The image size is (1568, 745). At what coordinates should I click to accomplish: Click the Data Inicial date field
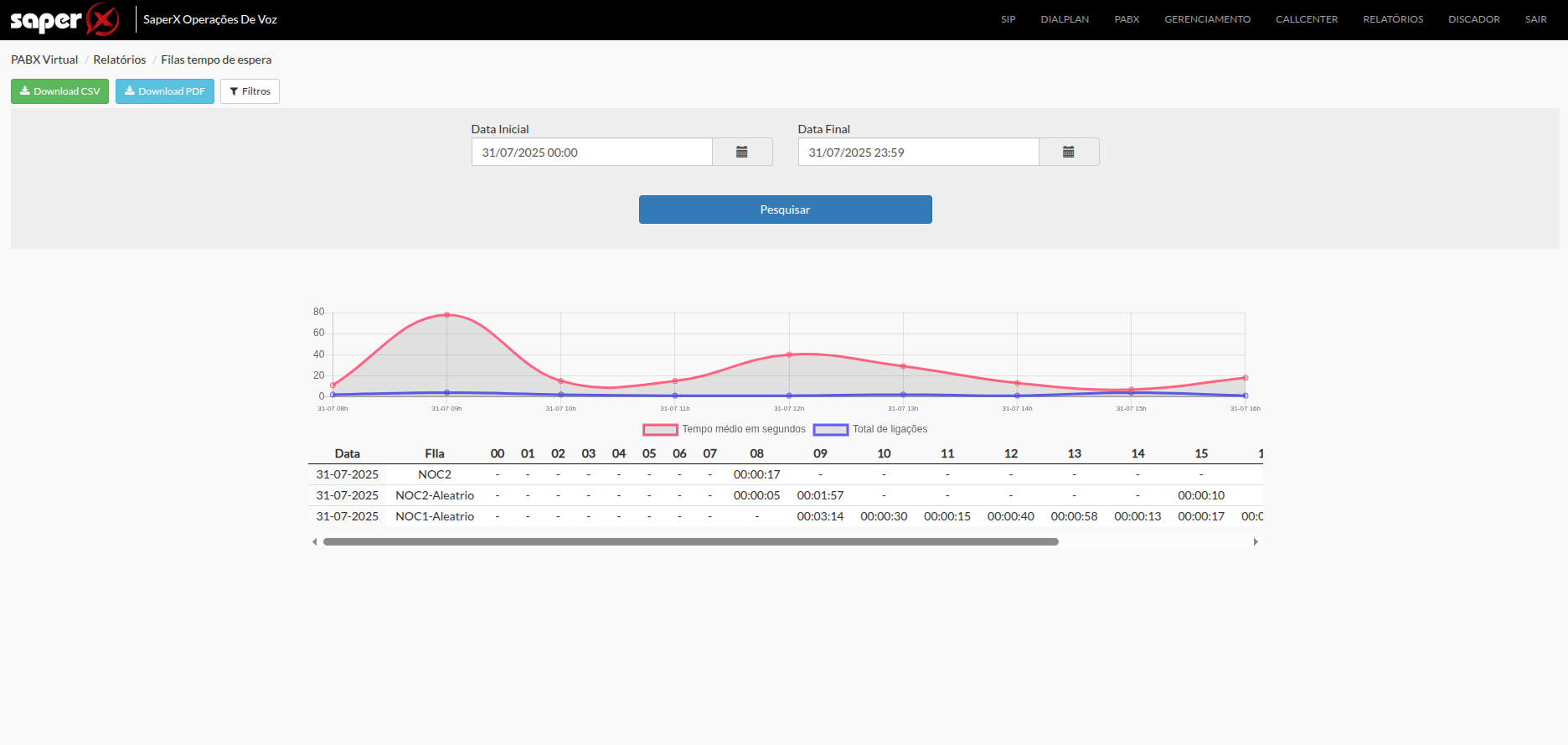pyautogui.click(x=591, y=152)
